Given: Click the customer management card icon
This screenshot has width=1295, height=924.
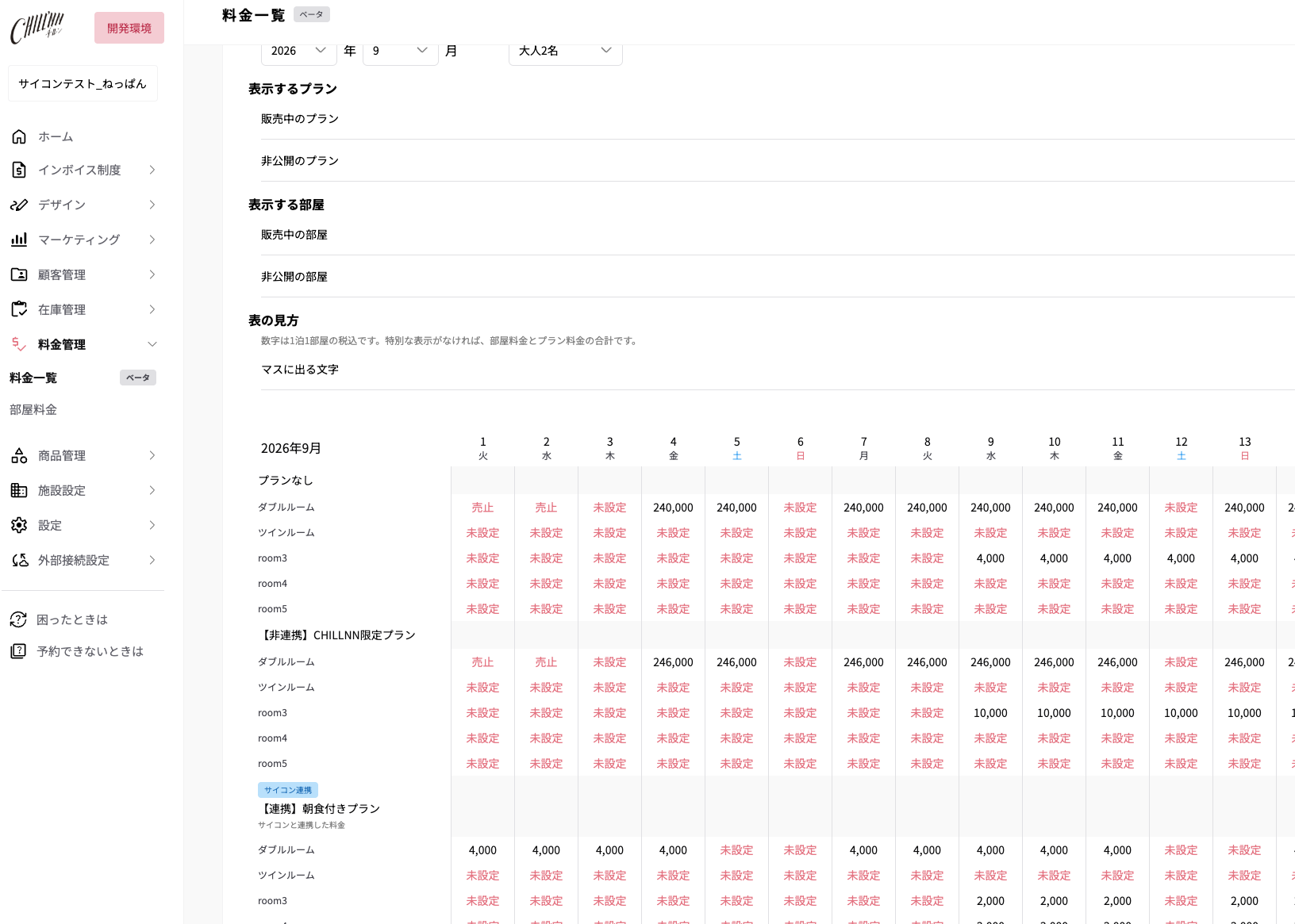Looking at the screenshot, I should click(19, 274).
